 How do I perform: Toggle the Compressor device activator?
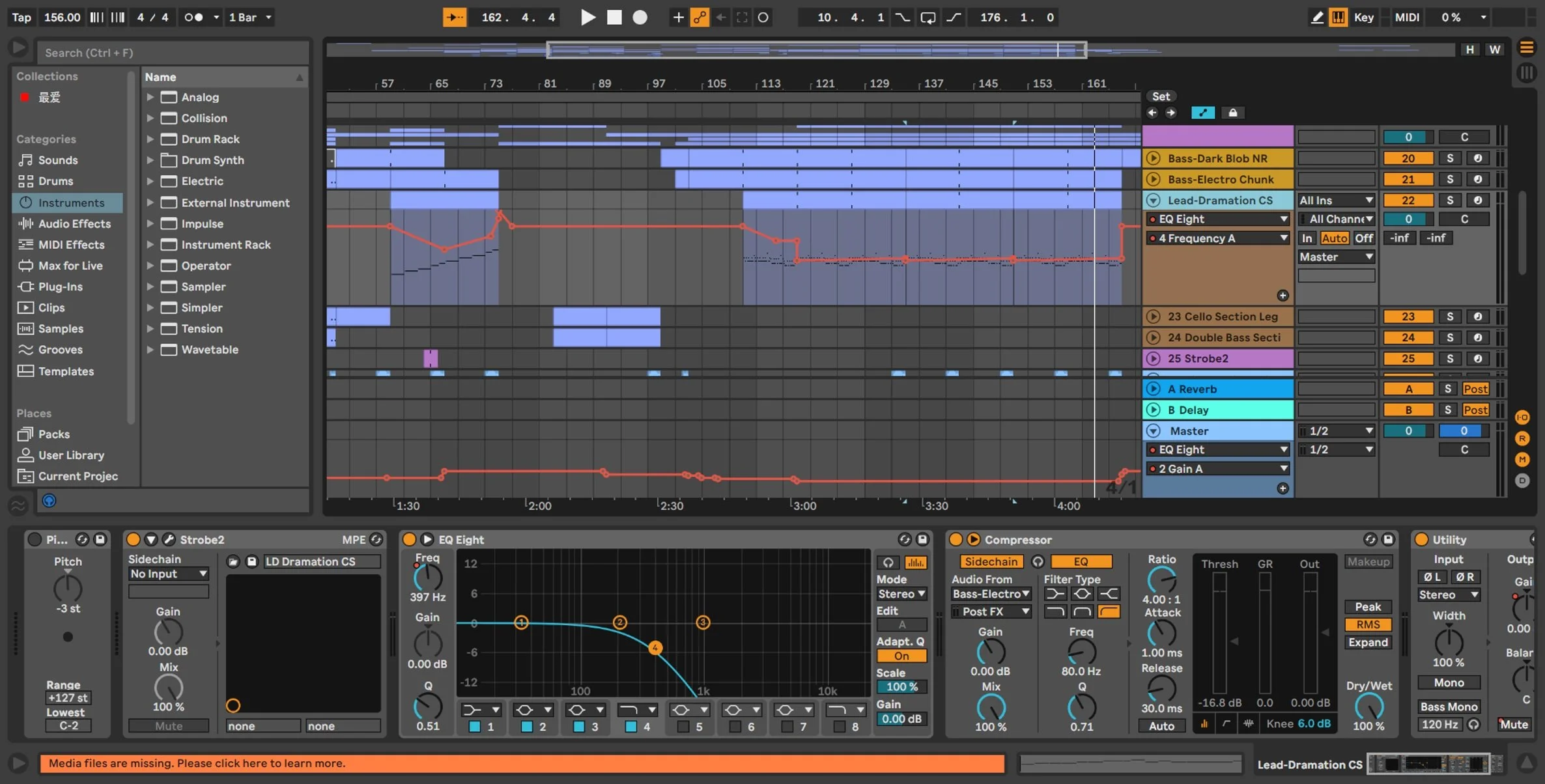pyautogui.click(x=956, y=539)
